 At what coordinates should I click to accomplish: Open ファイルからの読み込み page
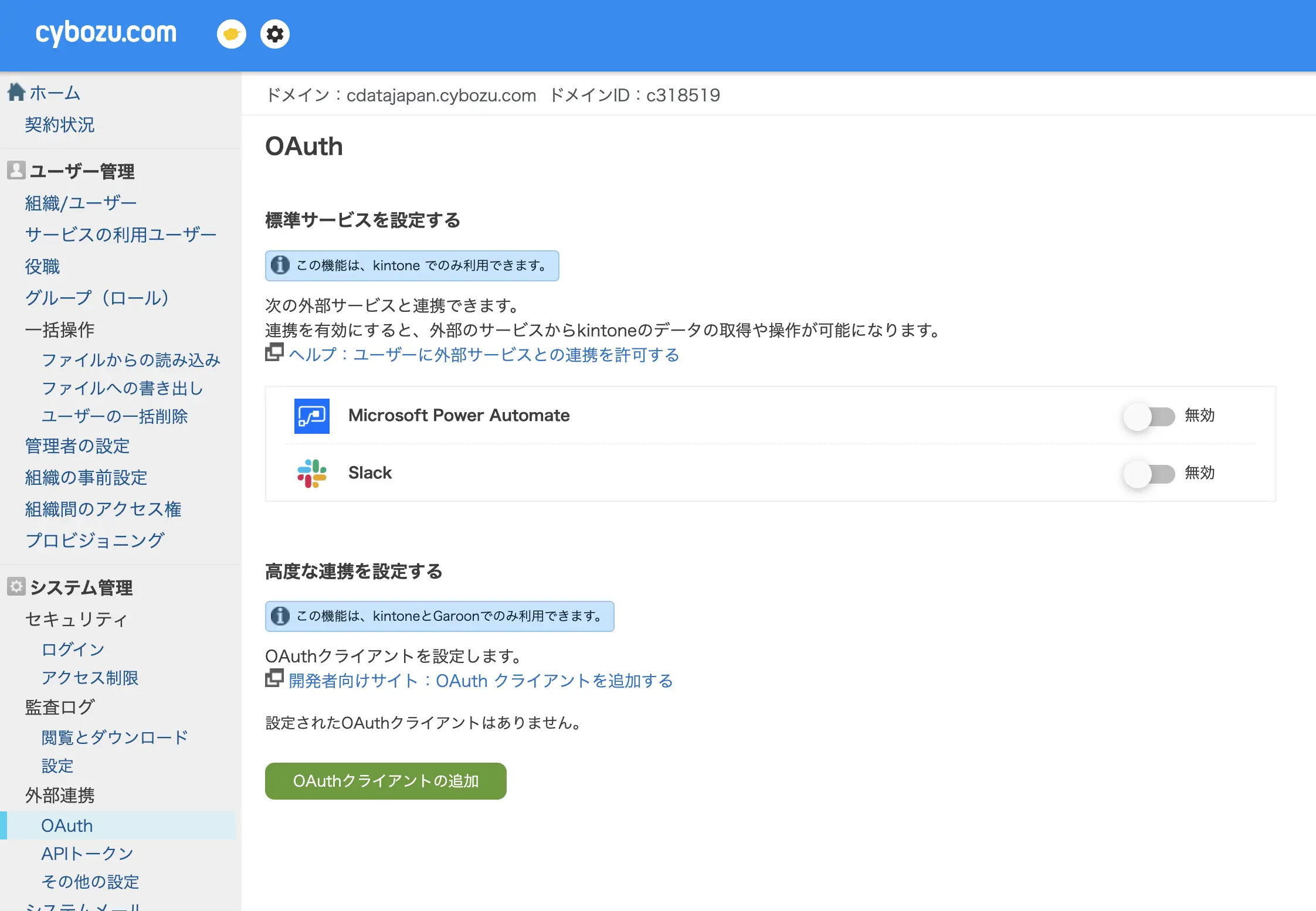131,360
